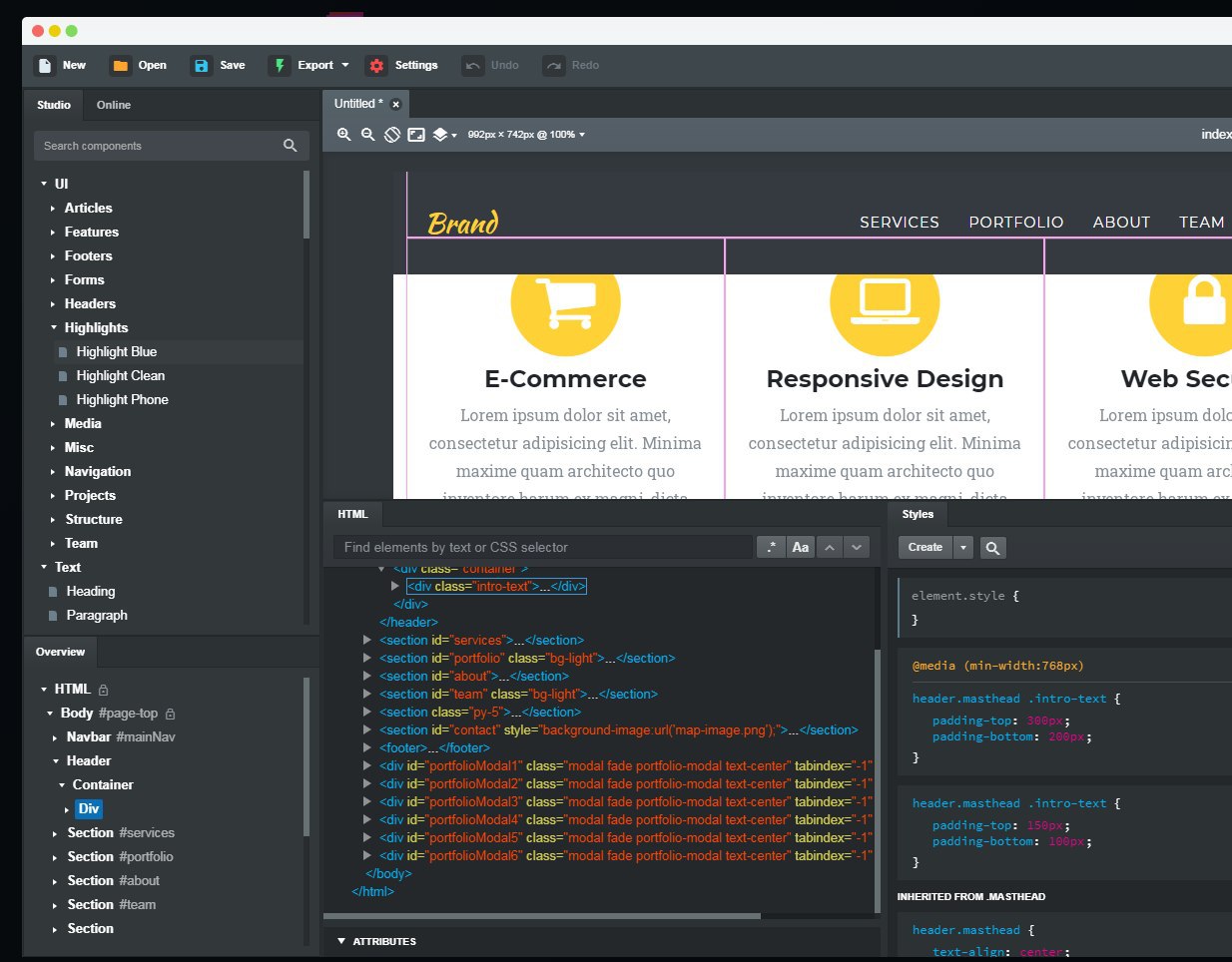Click the HTML panel horizontal scrollbar

[x=542, y=915]
